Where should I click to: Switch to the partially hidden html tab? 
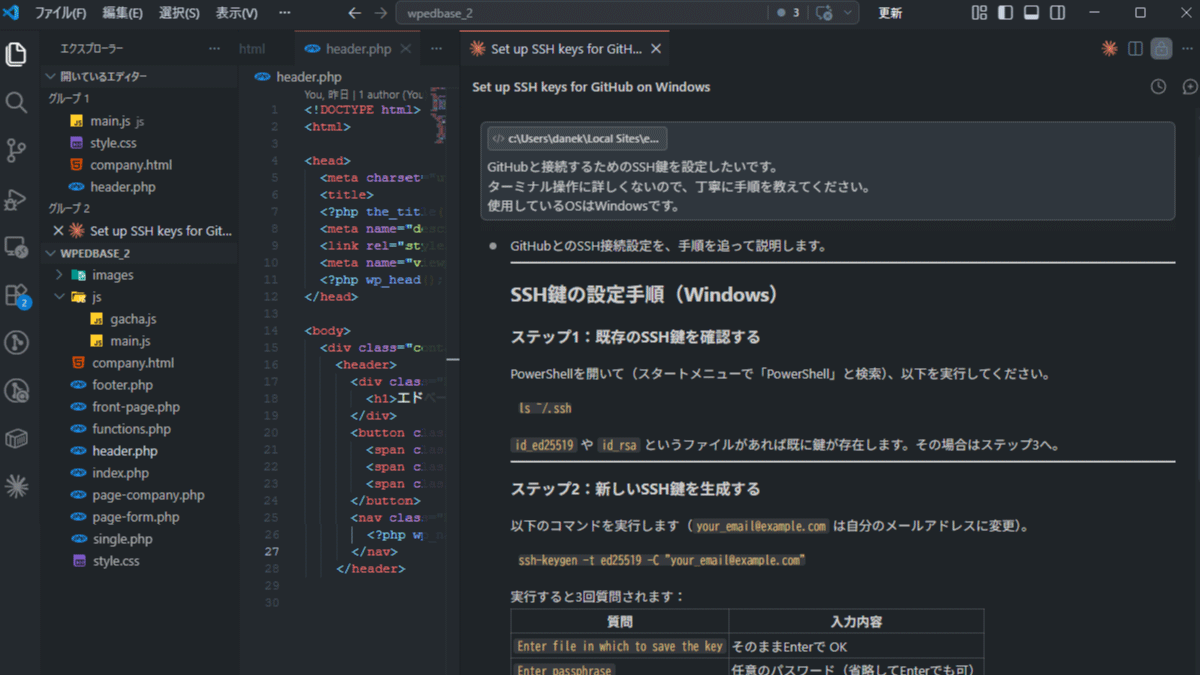click(252, 48)
